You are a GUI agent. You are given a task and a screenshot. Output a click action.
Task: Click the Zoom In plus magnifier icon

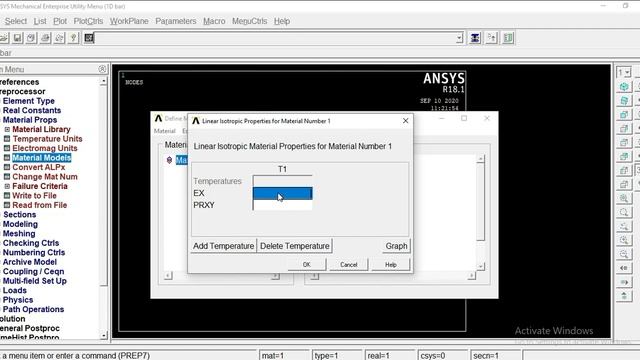click(x=624, y=240)
